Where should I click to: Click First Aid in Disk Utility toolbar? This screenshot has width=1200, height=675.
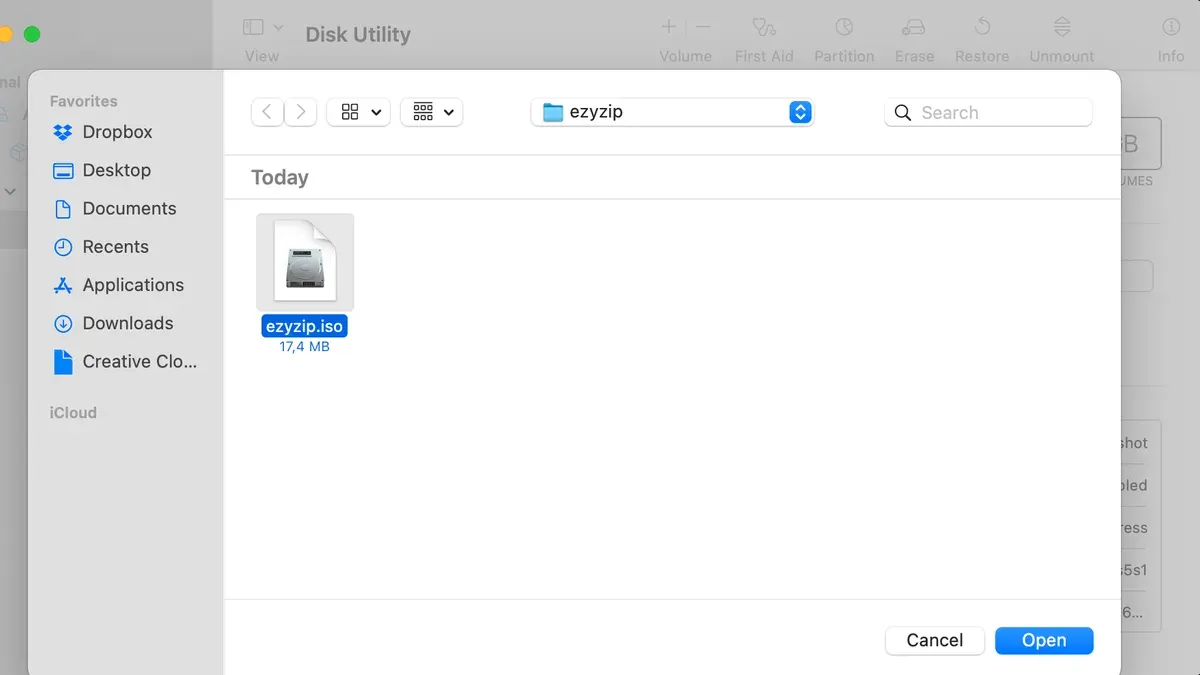pos(764,40)
